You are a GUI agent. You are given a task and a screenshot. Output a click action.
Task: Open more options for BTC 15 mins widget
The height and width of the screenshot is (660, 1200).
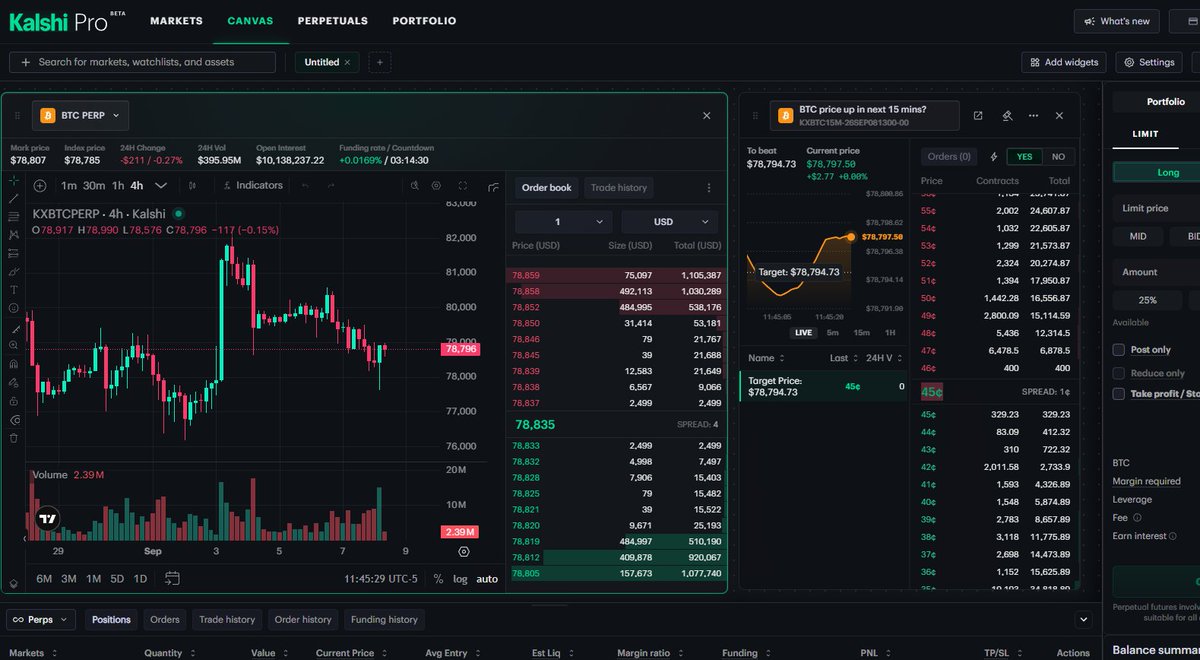pos(1033,116)
